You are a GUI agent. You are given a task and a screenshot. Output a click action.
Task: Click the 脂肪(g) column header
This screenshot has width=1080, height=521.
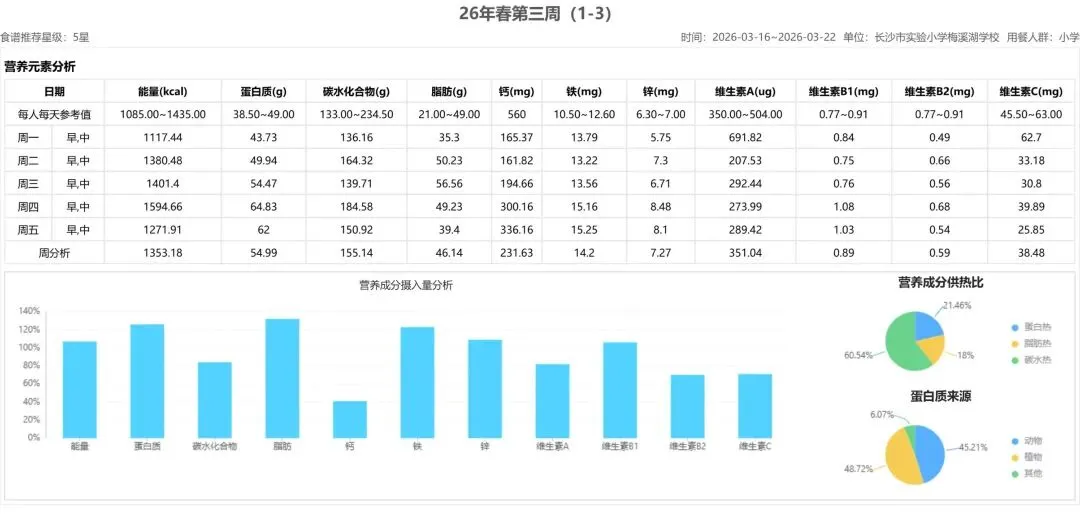(x=449, y=91)
